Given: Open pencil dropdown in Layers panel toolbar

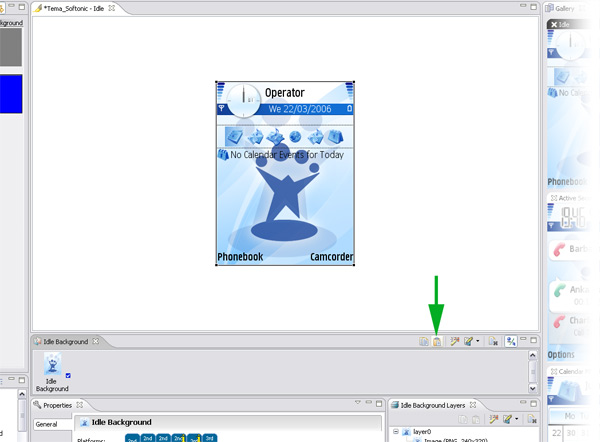Looking at the screenshot, I should click(515, 419).
